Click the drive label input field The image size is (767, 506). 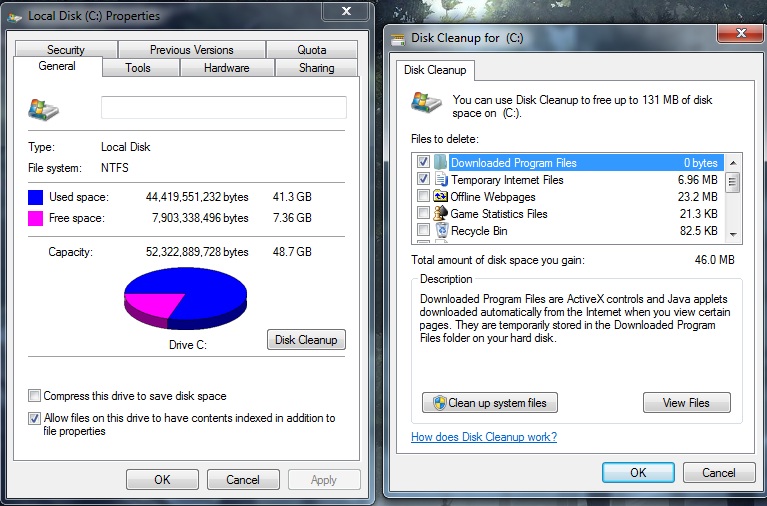pyautogui.click(x=224, y=107)
